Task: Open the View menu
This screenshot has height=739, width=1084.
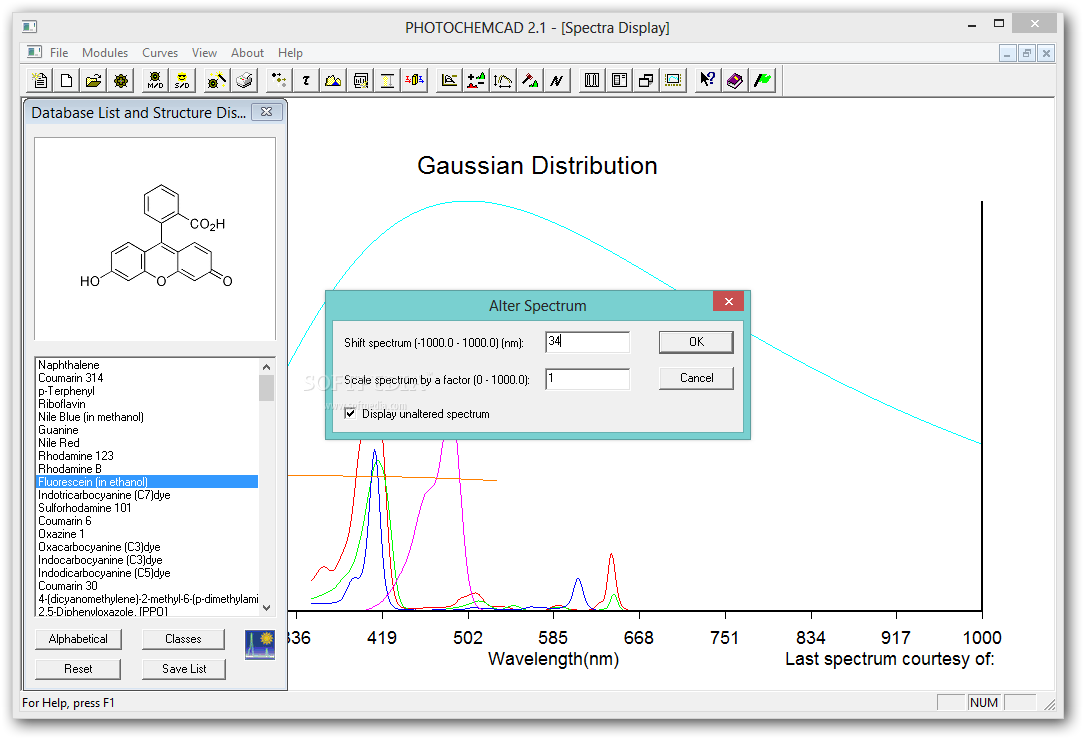Action: click(x=204, y=53)
